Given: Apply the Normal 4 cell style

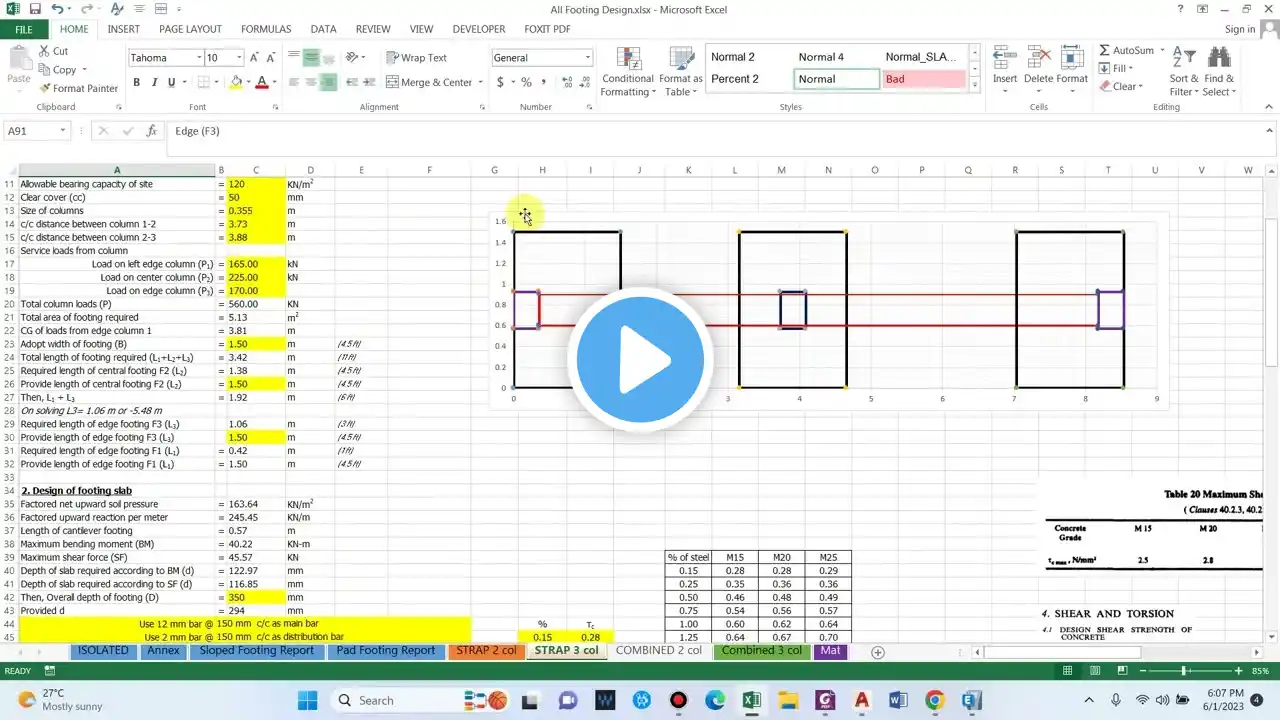Looking at the screenshot, I should (821, 57).
